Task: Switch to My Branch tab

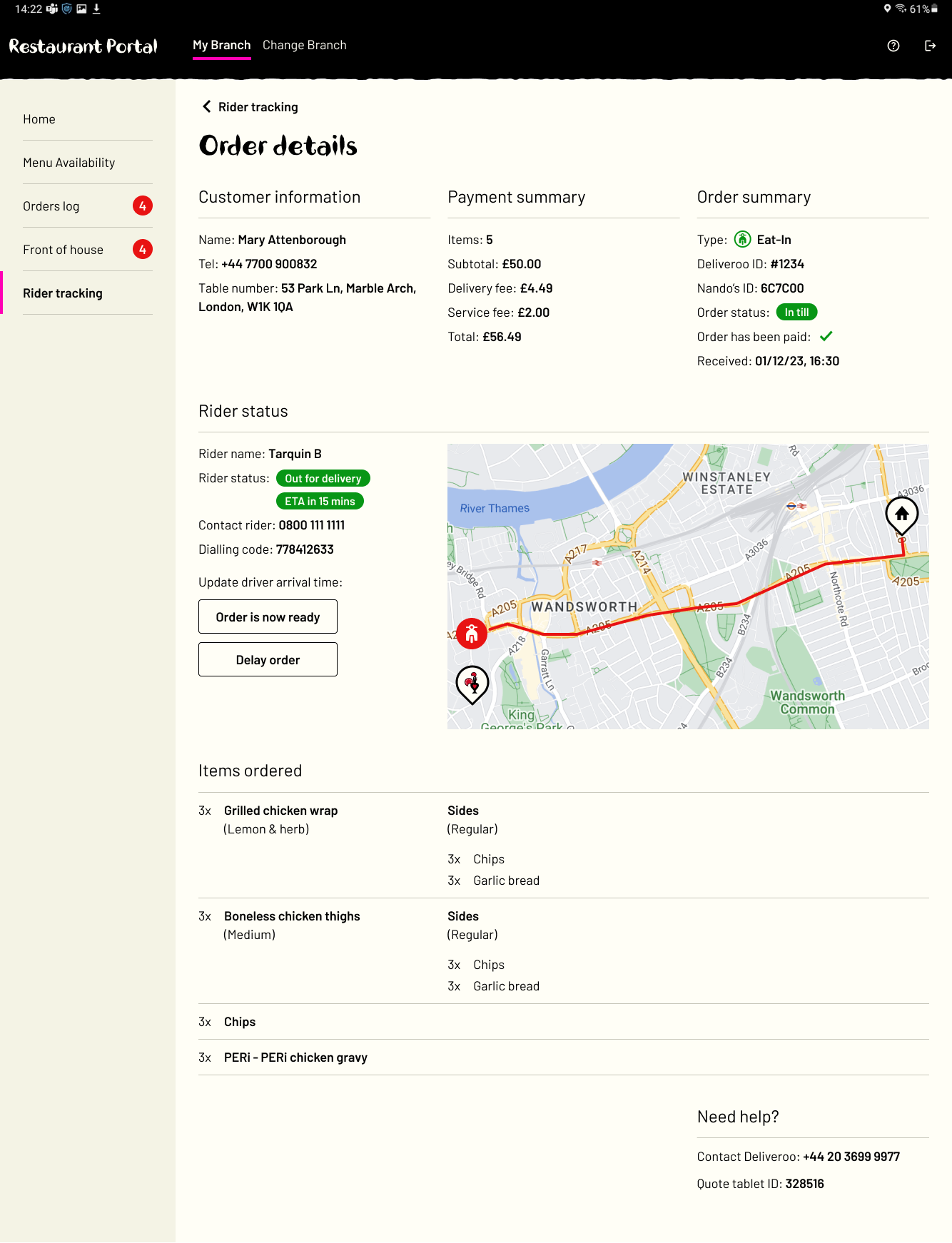Action: tap(222, 45)
